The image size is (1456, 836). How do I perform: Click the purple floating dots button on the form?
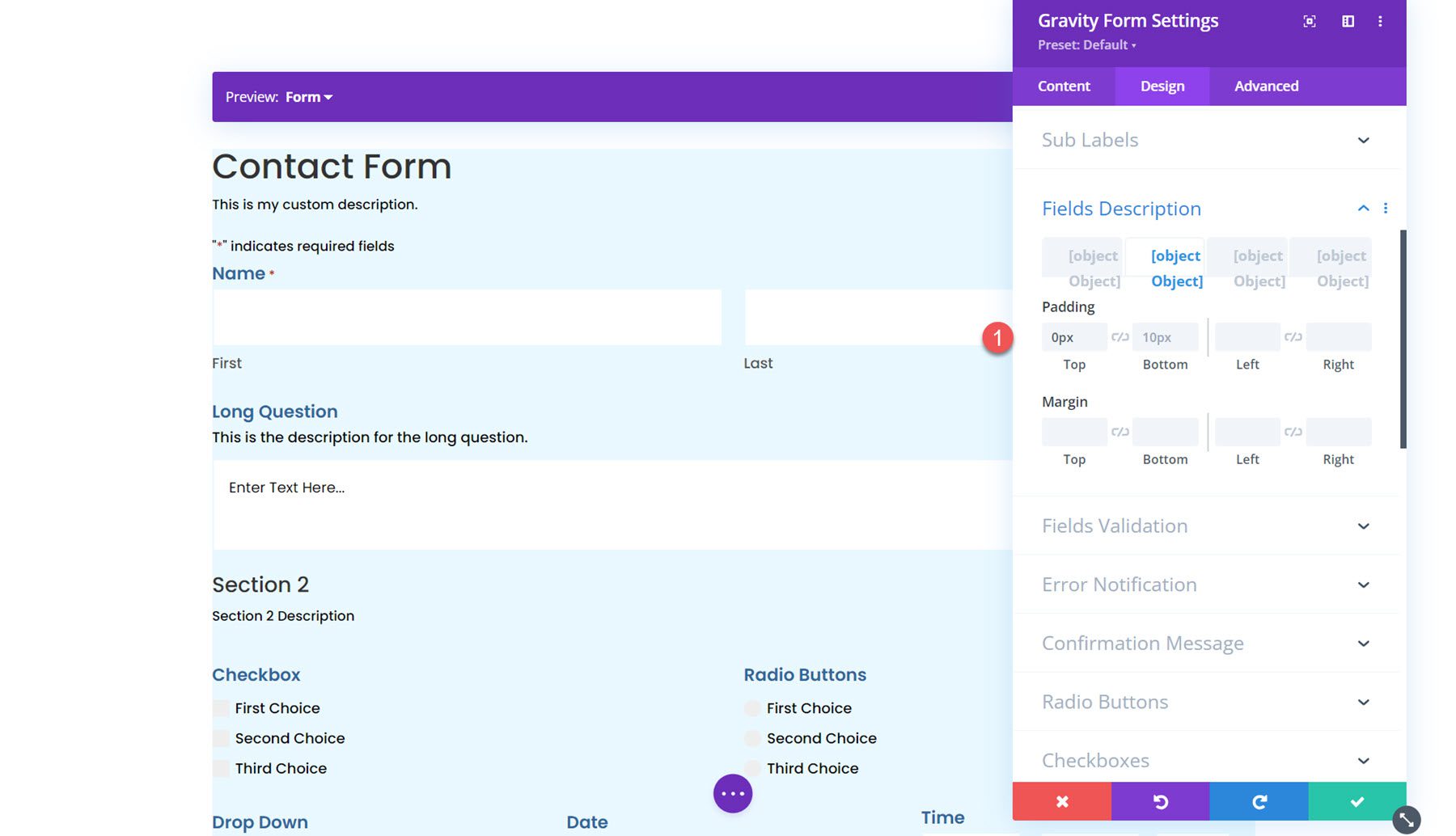click(732, 793)
